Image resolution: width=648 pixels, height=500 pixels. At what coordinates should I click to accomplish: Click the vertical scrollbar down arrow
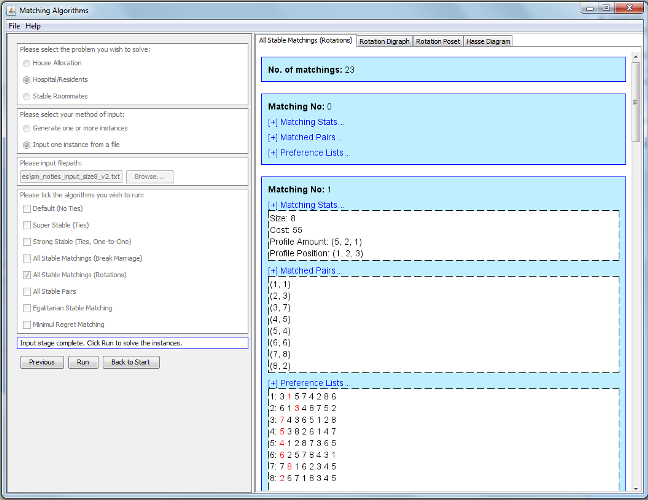point(635,490)
